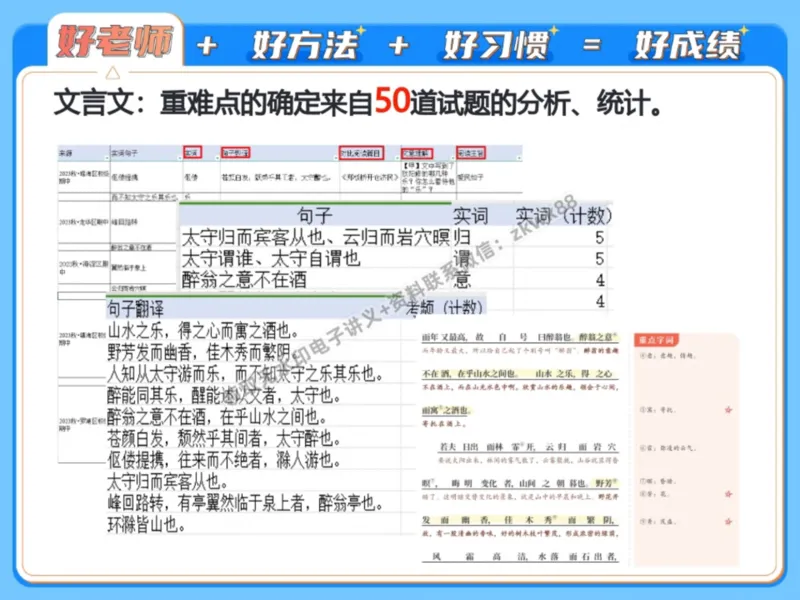Click the 考频（计数） header
This screenshot has width=800, height=600.
pyautogui.click(x=443, y=308)
